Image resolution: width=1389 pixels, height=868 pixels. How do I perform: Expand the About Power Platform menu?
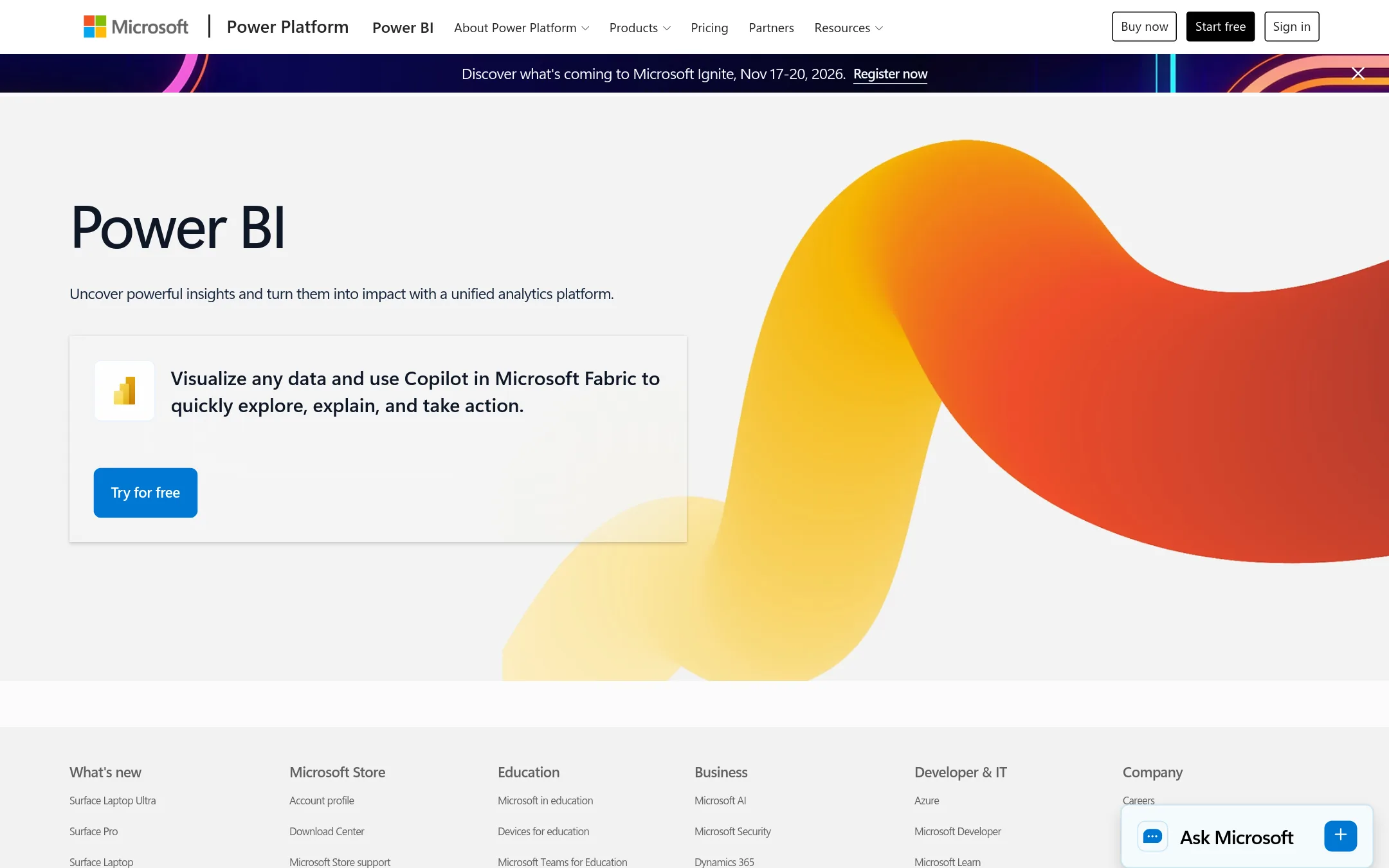(x=521, y=28)
